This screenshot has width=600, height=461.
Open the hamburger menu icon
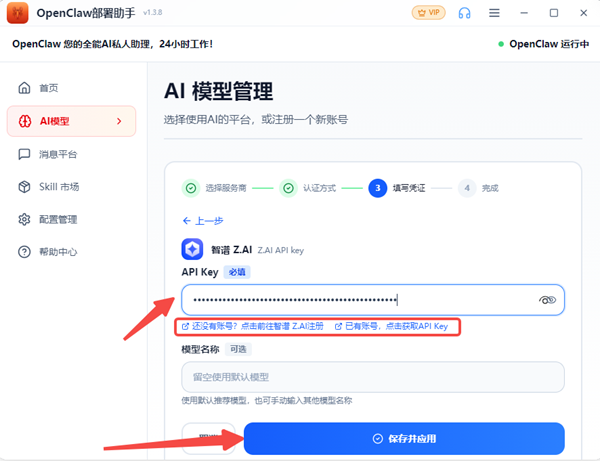tap(494, 13)
